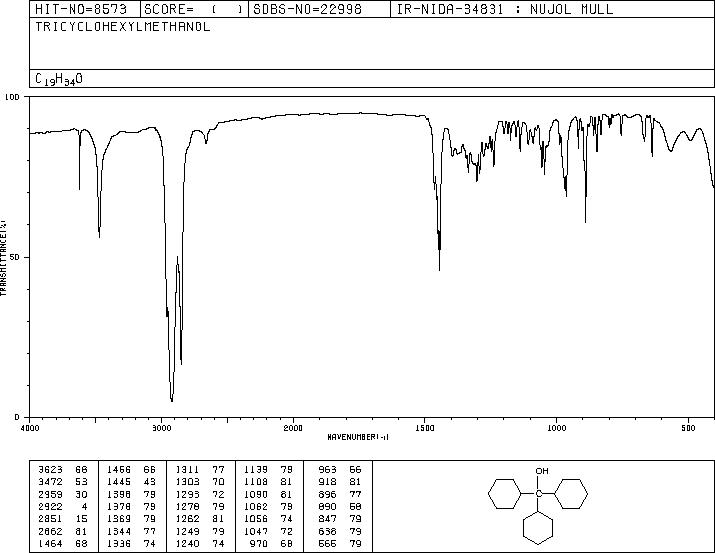
Task: Click the 847 peak table entry
Action: [x=340, y=519]
